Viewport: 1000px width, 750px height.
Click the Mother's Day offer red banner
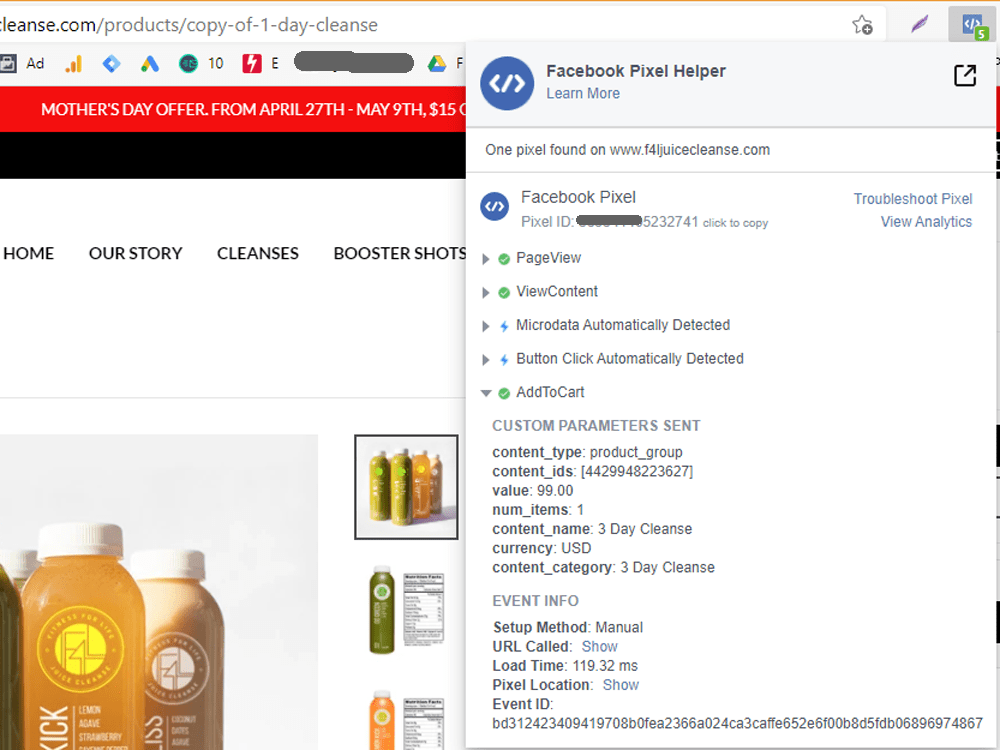pos(233,109)
